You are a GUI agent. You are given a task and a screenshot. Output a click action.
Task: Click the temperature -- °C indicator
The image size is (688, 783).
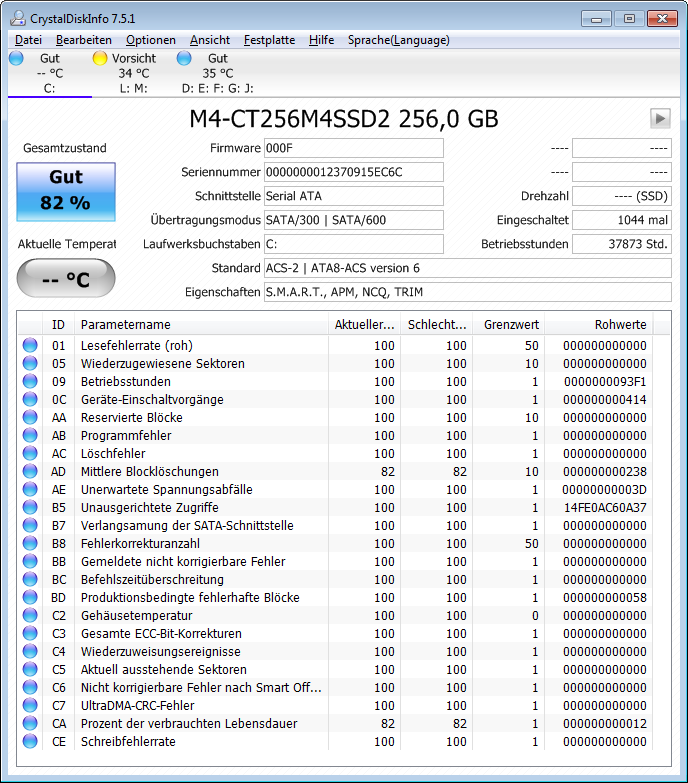pyautogui.click(x=66, y=278)
